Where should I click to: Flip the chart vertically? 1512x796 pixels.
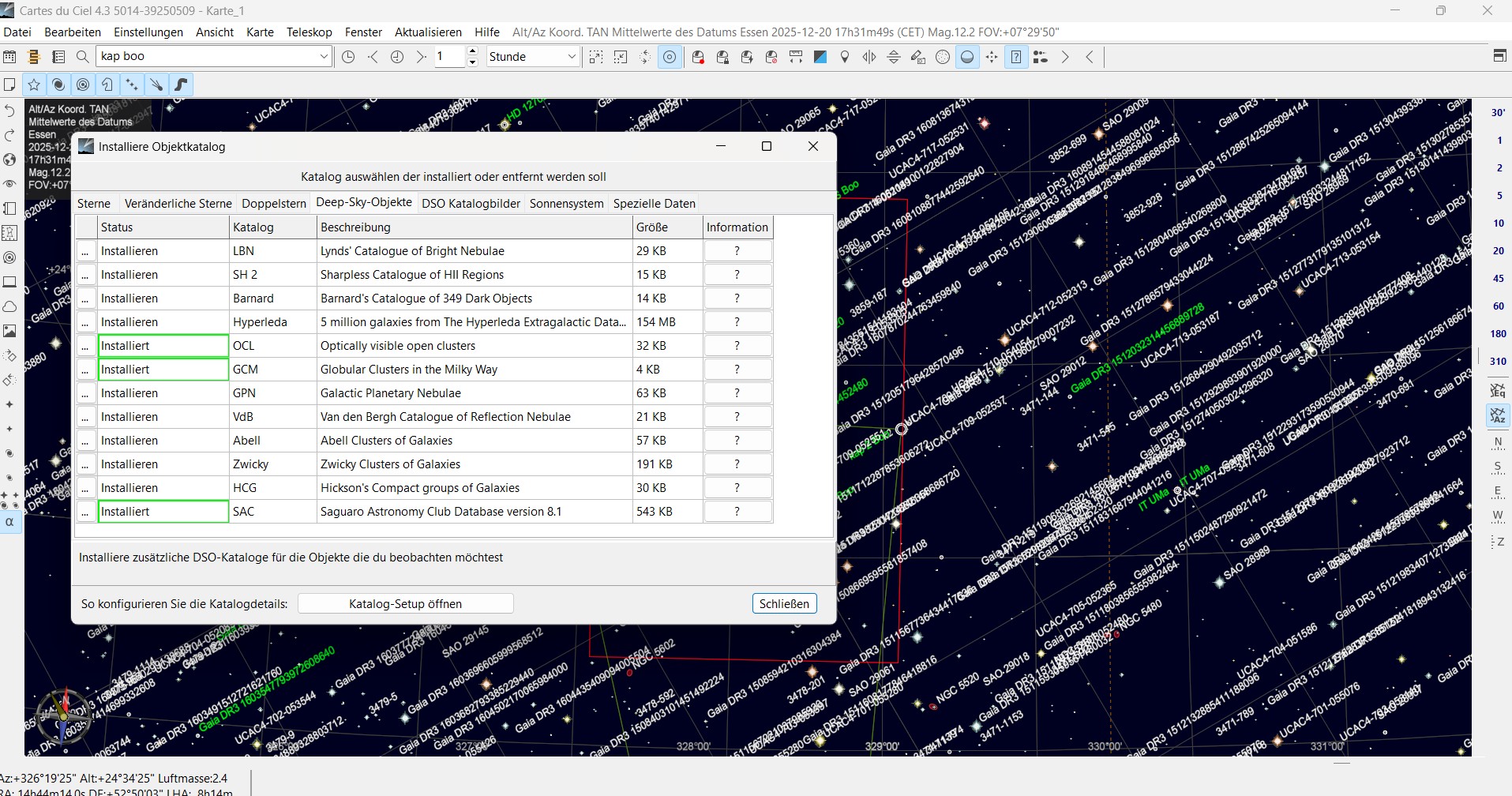894,57
